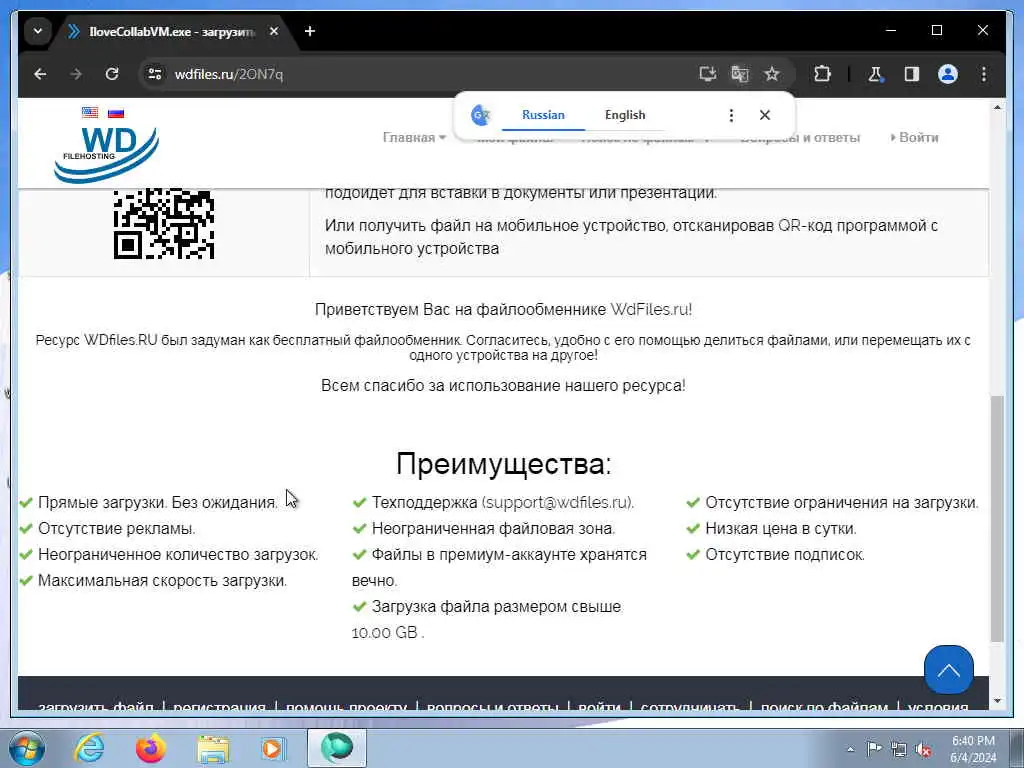Viewport: 1024px width, 768px height.
Task: Click text Низкая цена в сутки.
Action: point(781,529)
